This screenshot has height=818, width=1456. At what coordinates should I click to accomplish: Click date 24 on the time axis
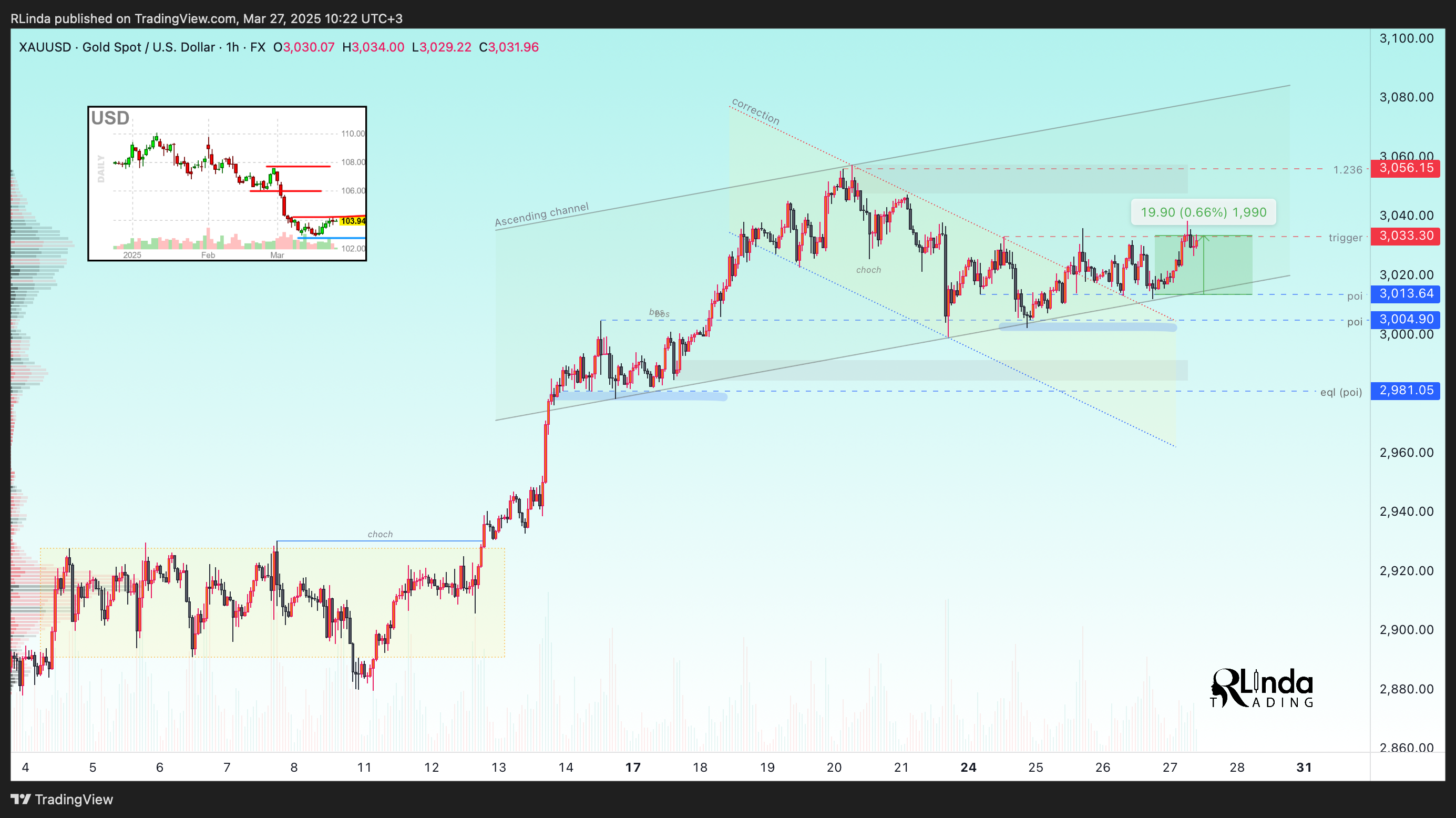pos(968,768)
